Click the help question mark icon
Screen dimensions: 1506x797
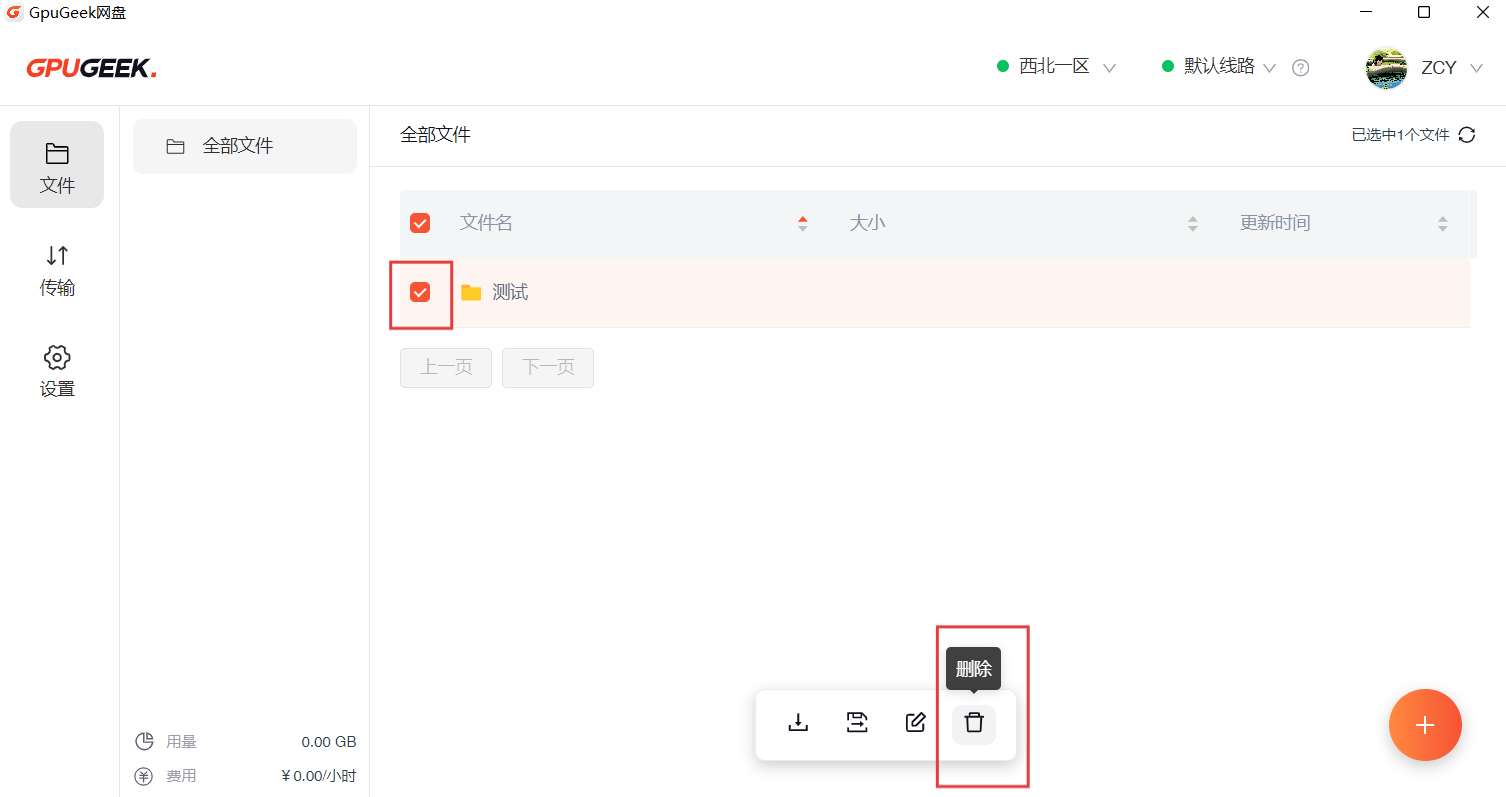coord(1300,68)
